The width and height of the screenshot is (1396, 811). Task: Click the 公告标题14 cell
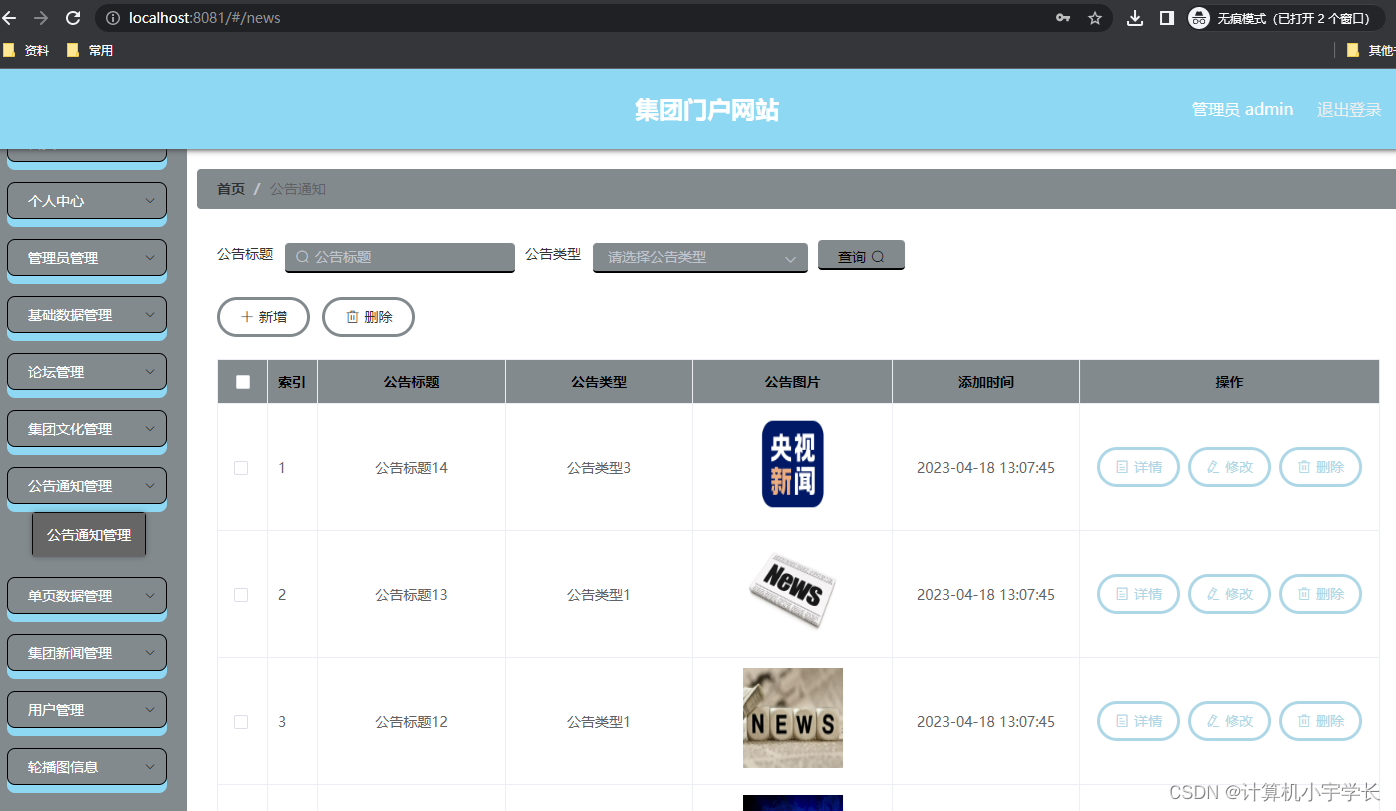411,468
